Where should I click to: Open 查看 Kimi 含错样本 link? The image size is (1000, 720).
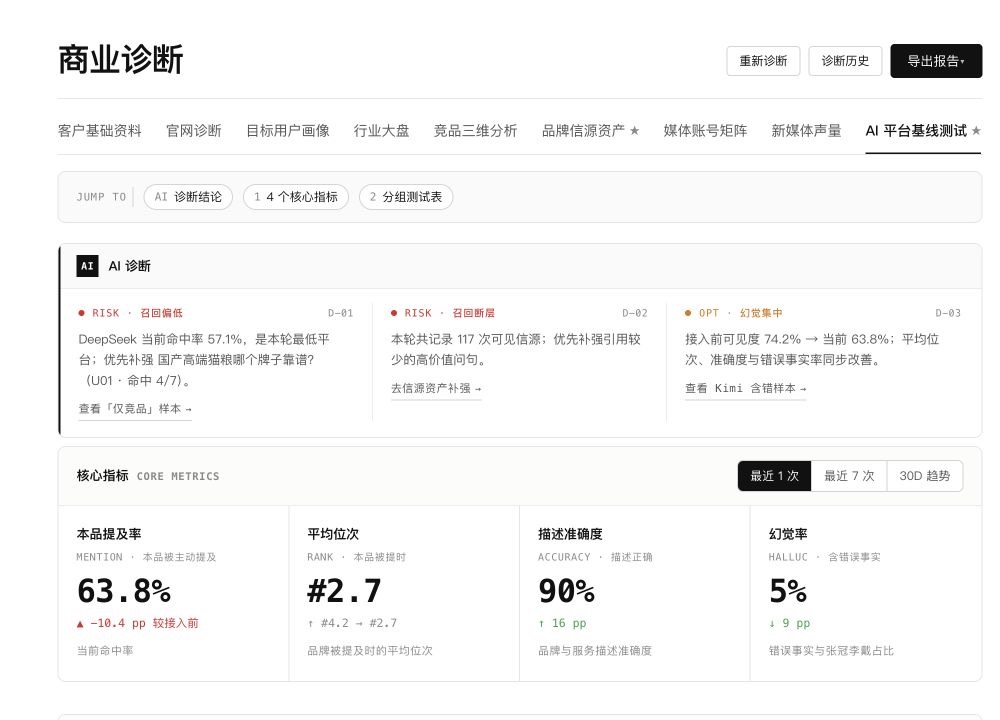coord(746,388)
